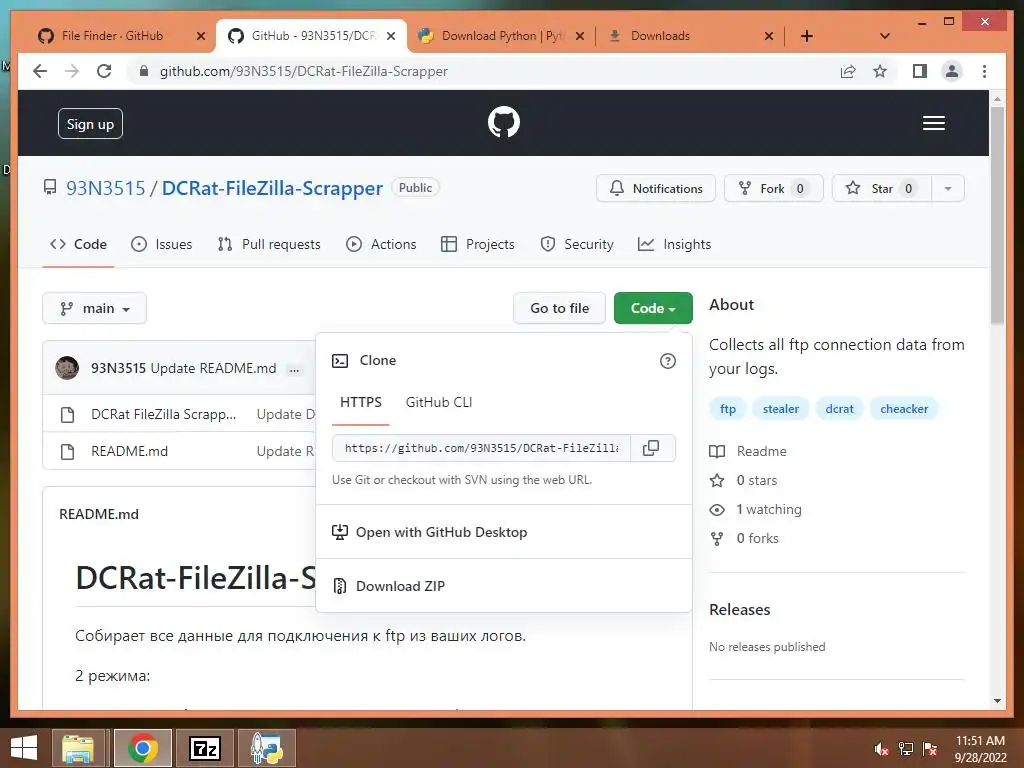Click the network tray icon

(x=906, y=749)
